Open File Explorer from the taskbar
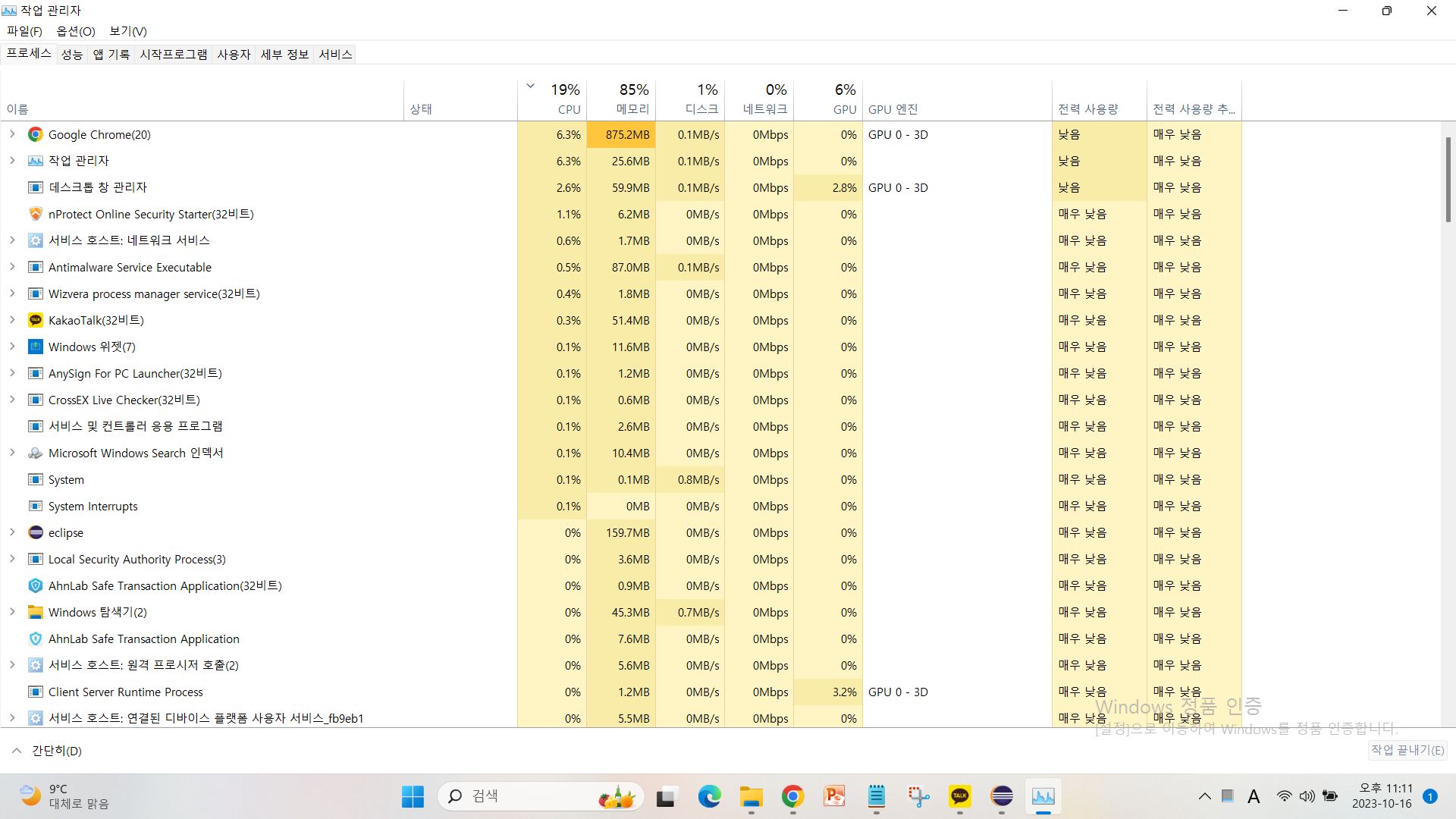The width and height of the screenshot is (1456, 819). tap(752, 796)
